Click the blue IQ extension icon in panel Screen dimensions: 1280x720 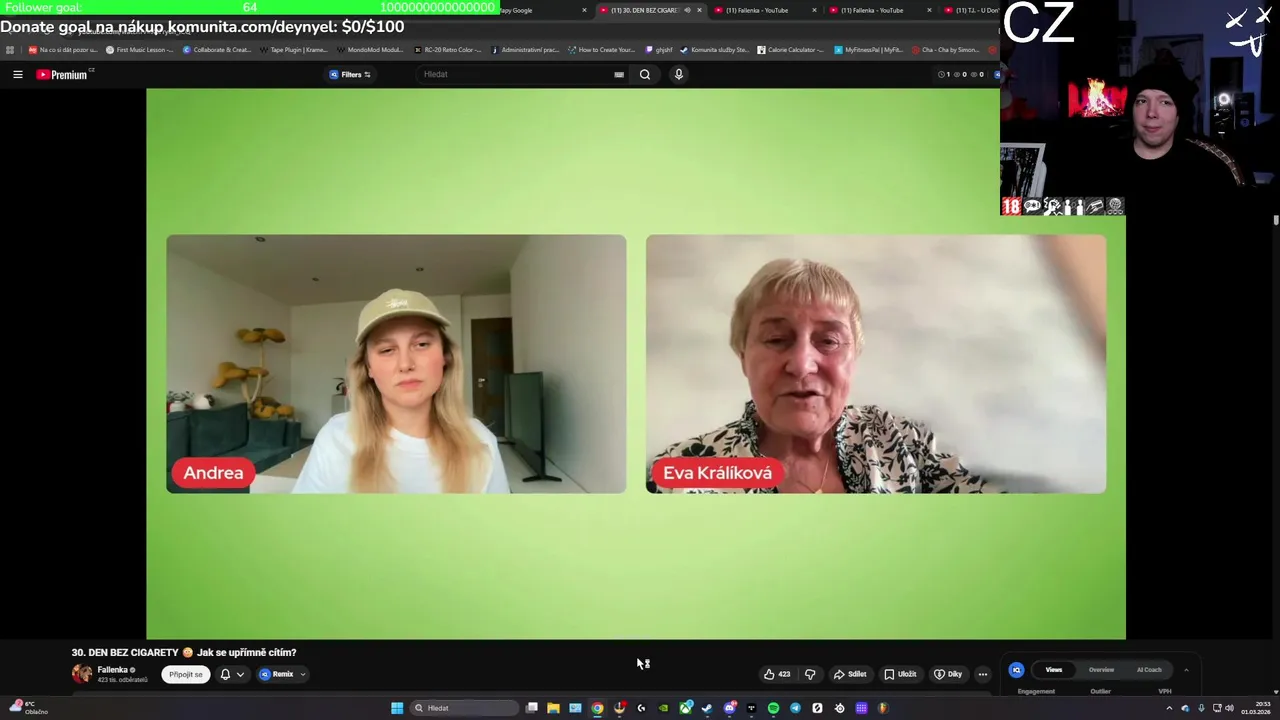pyautogui.click(x=1016, y=670)
